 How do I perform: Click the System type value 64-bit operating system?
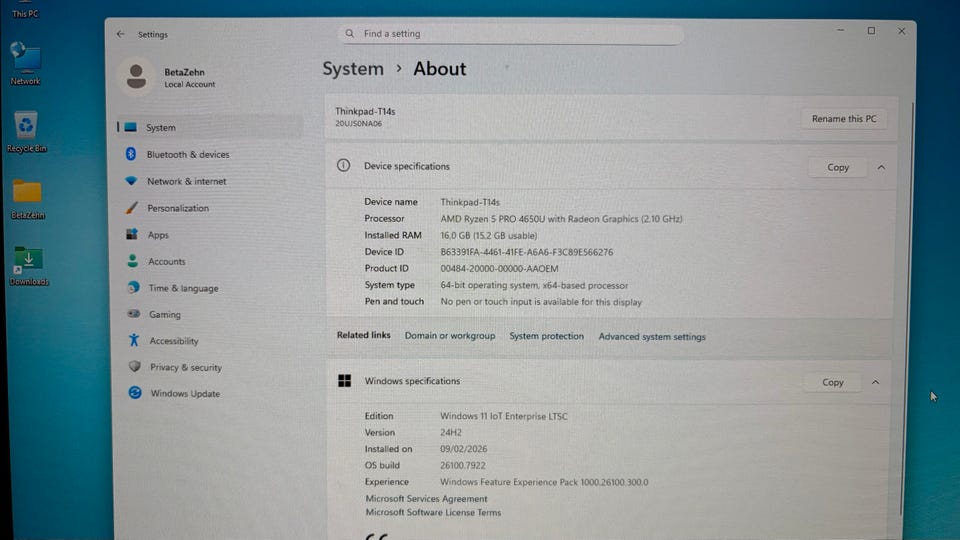coord(534,285)
